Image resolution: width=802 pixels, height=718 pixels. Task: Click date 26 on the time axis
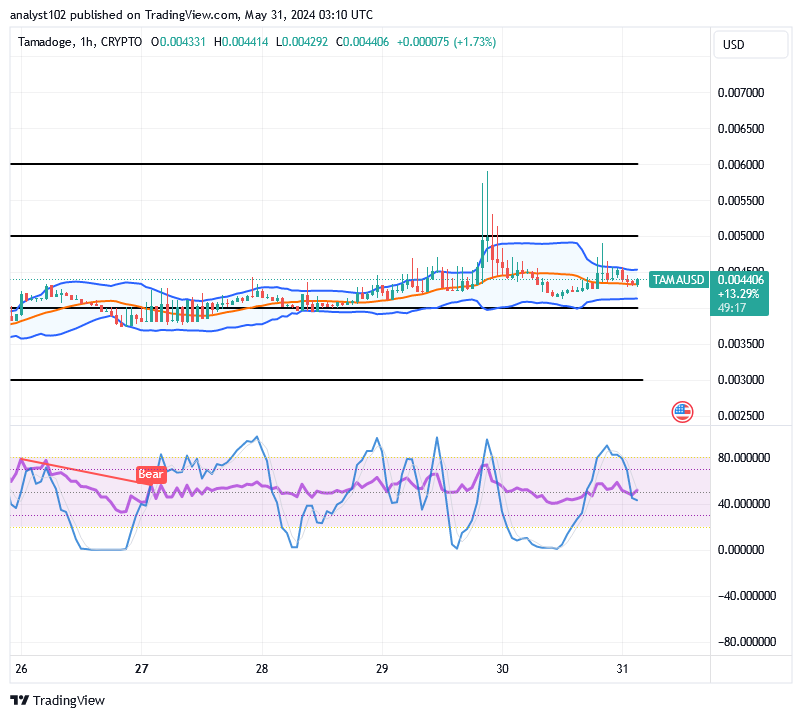[x=21, y=669]
